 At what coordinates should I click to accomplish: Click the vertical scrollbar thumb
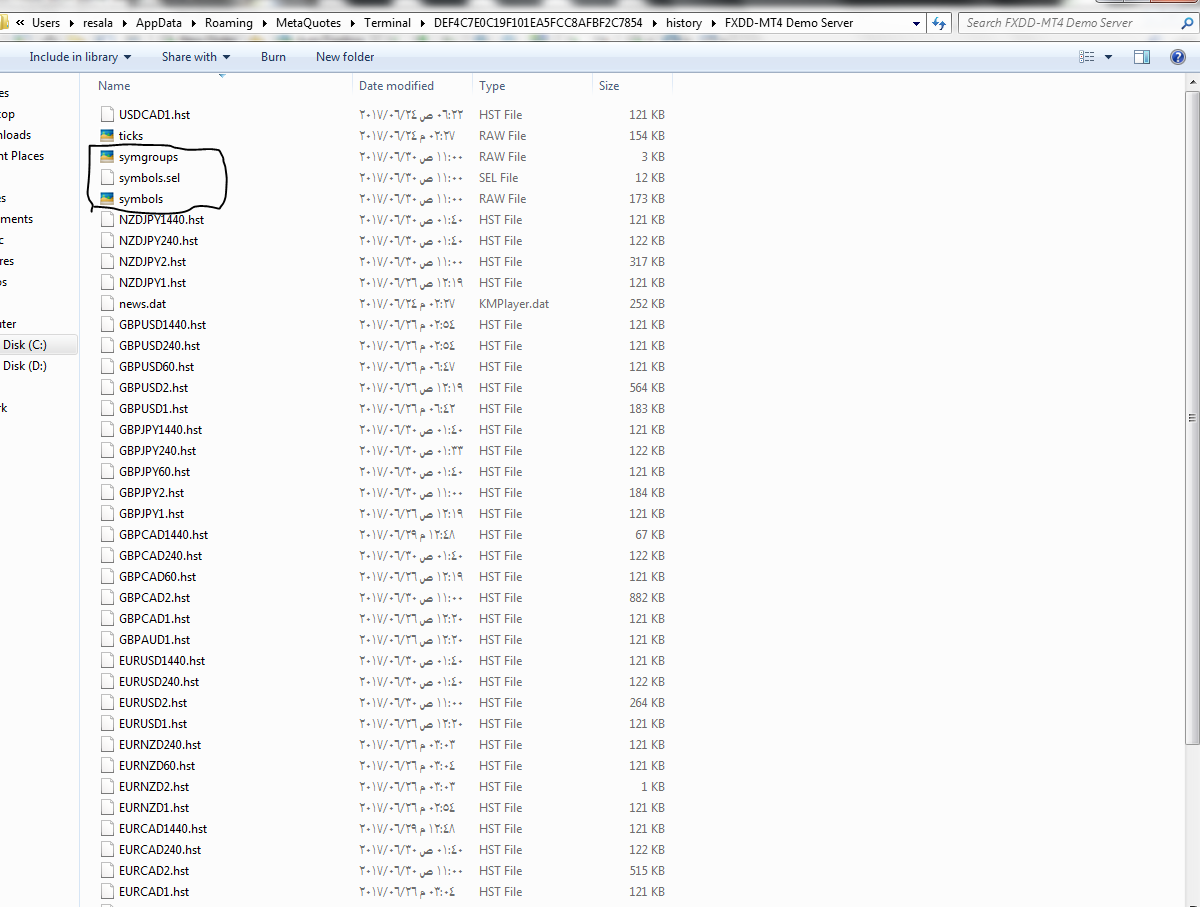[x=1191, y=417]
